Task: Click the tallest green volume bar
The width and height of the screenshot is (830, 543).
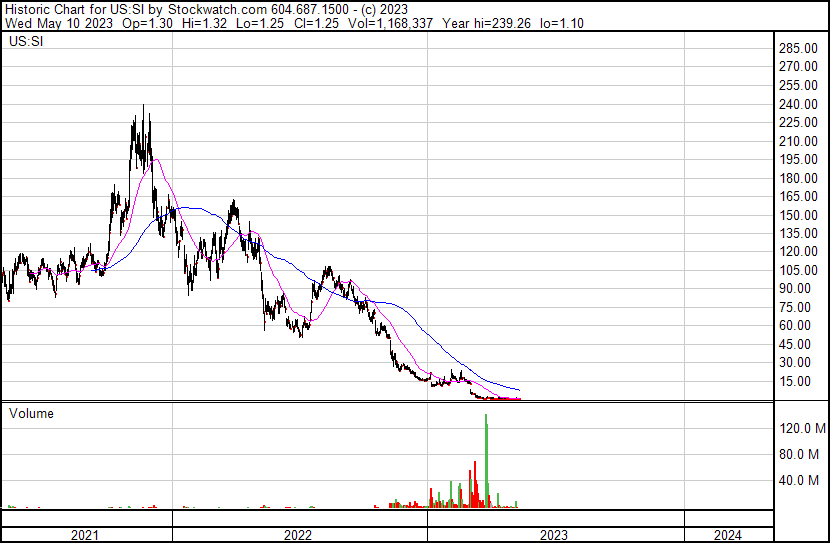Action: (x=486, y=460)
